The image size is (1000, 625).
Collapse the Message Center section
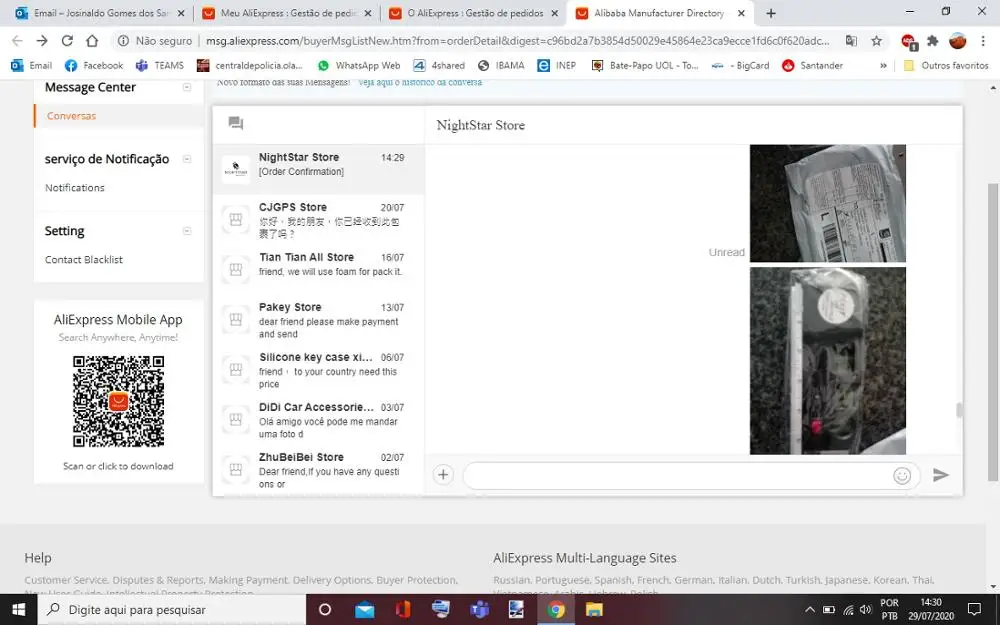tap(187, 87)
